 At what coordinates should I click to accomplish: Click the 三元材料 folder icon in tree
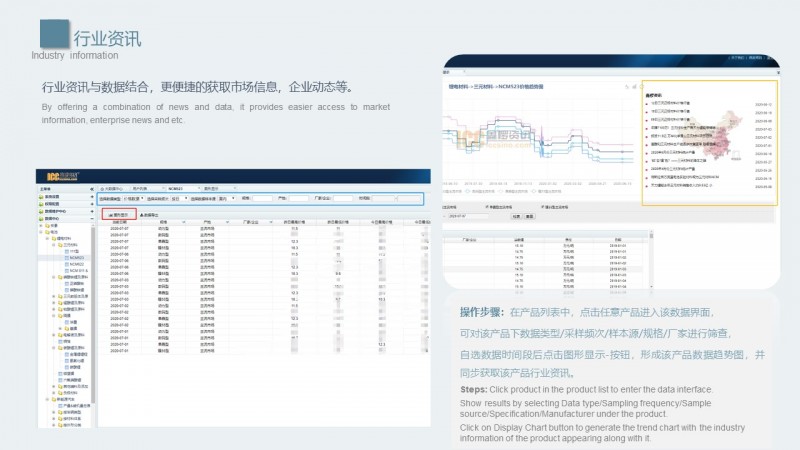click(x=61, y=244)
